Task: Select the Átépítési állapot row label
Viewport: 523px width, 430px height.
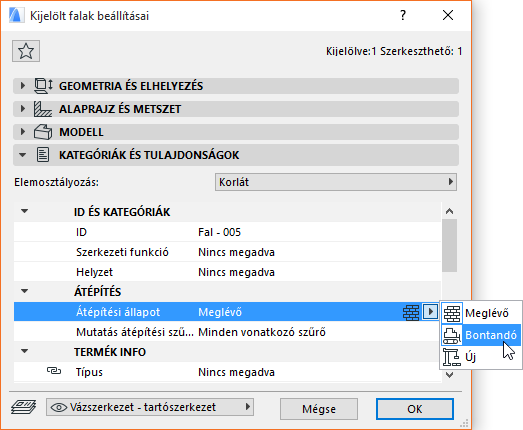Action: click(x=118, y=312)
